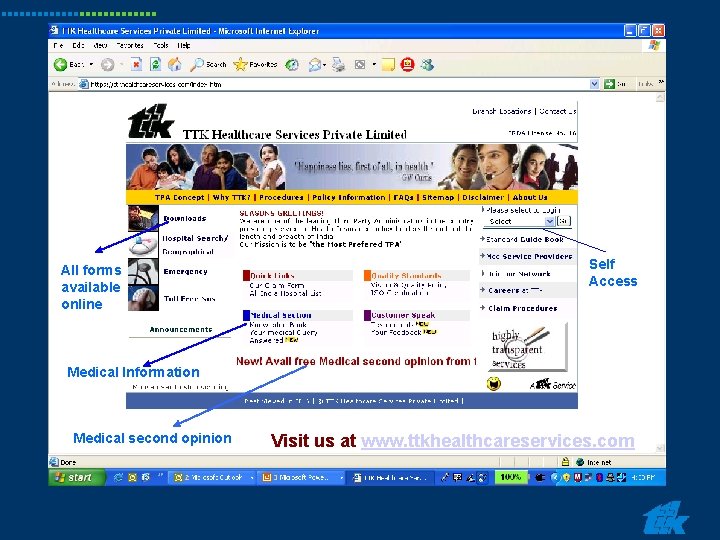
Task: Open Disclaimer nav item
Action: [483, 197]
